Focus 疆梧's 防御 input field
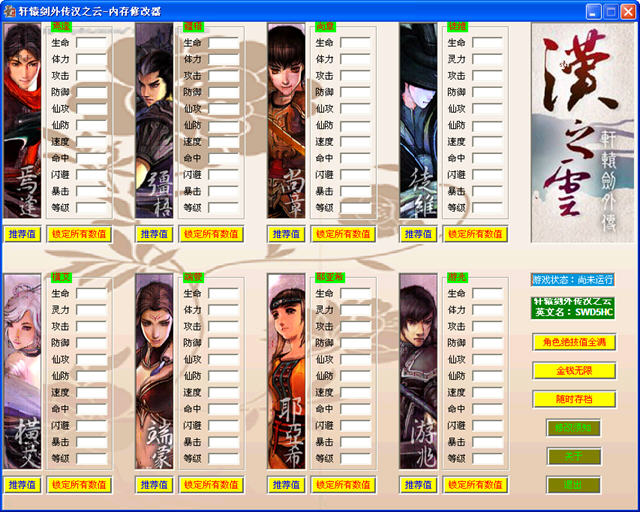Screen dimensions: 640x512 point(224,92)
